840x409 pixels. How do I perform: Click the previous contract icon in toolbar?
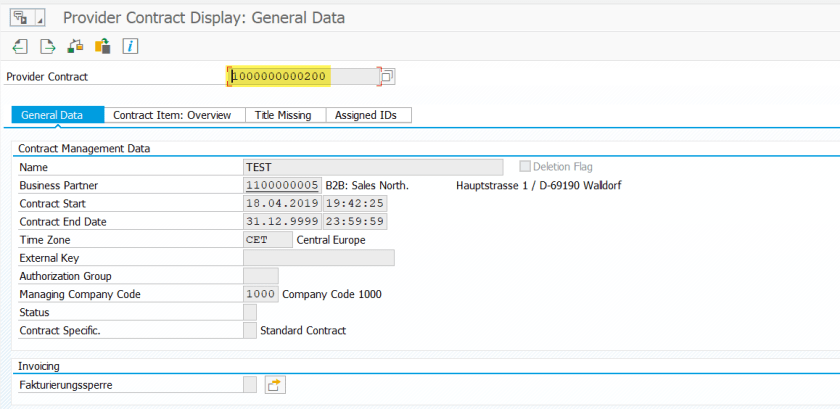(20, 46)
